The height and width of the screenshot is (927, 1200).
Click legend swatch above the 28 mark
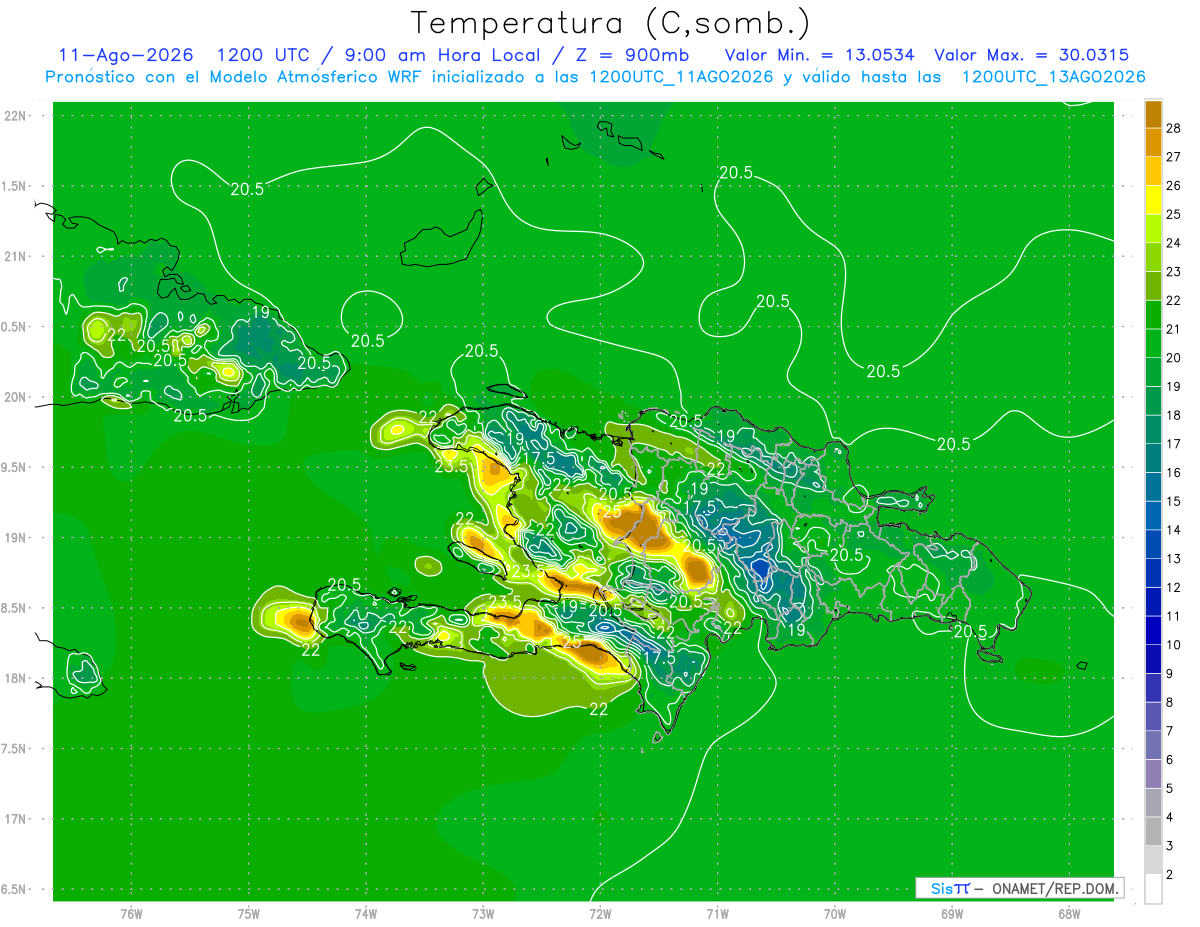click(x=1153, y=114)
